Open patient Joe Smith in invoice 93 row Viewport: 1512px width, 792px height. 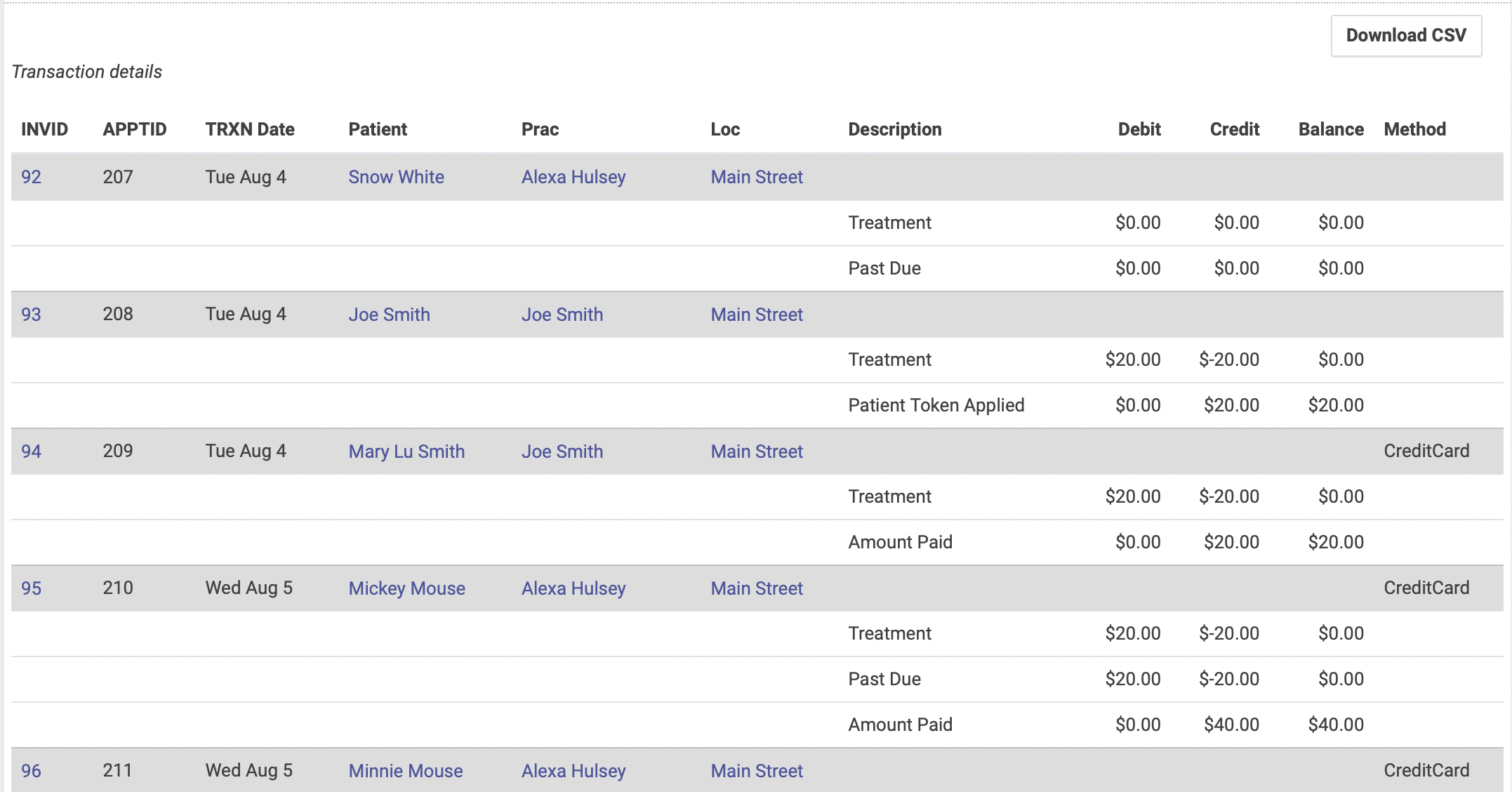(x=389, y=315)
